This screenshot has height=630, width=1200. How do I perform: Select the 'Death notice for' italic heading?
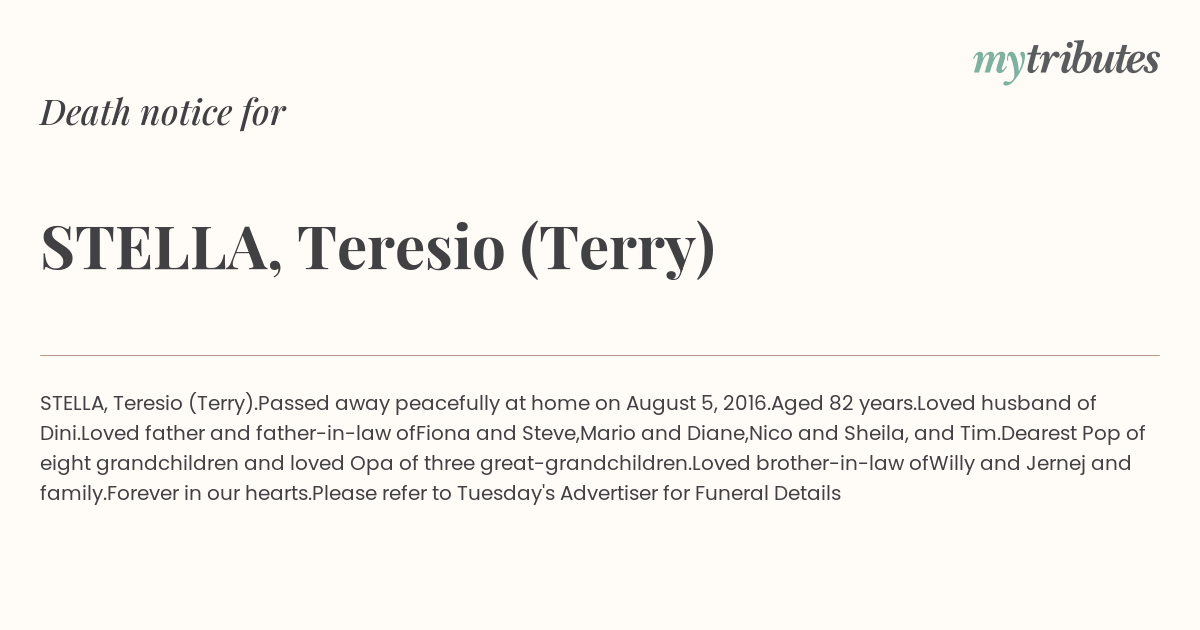163,112
